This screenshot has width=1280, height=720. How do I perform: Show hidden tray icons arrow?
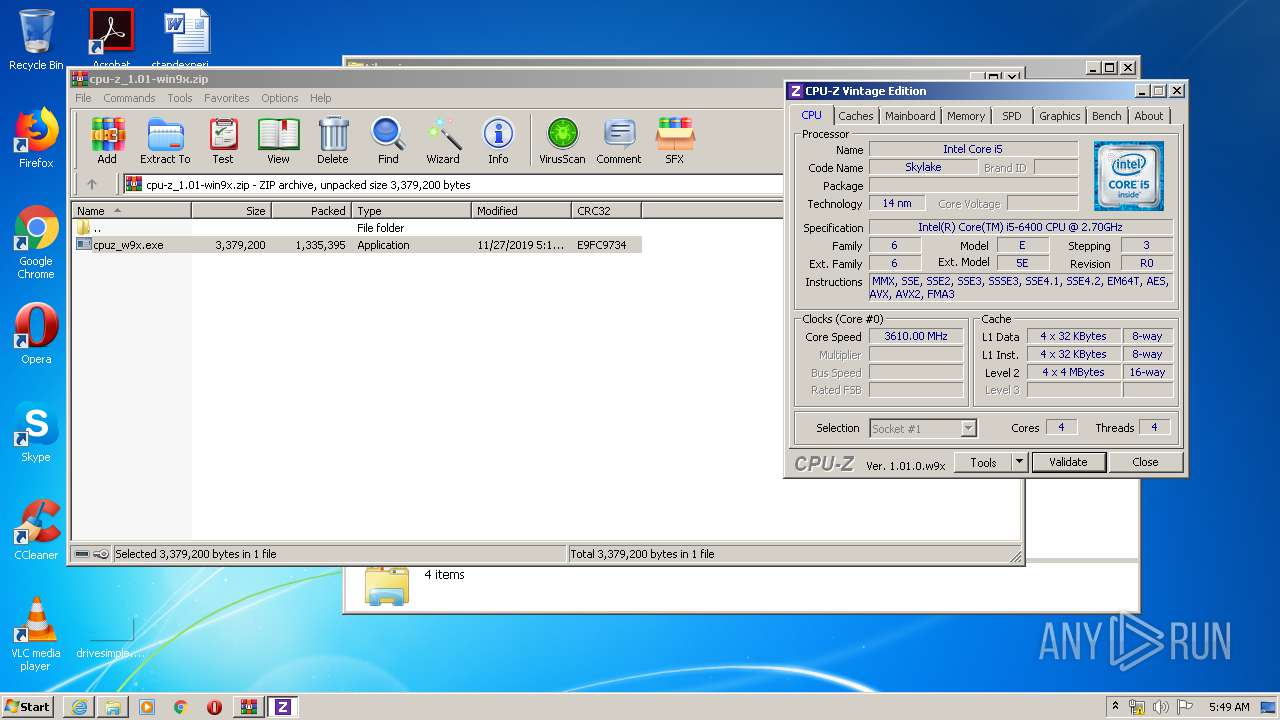coord(1115,707)
